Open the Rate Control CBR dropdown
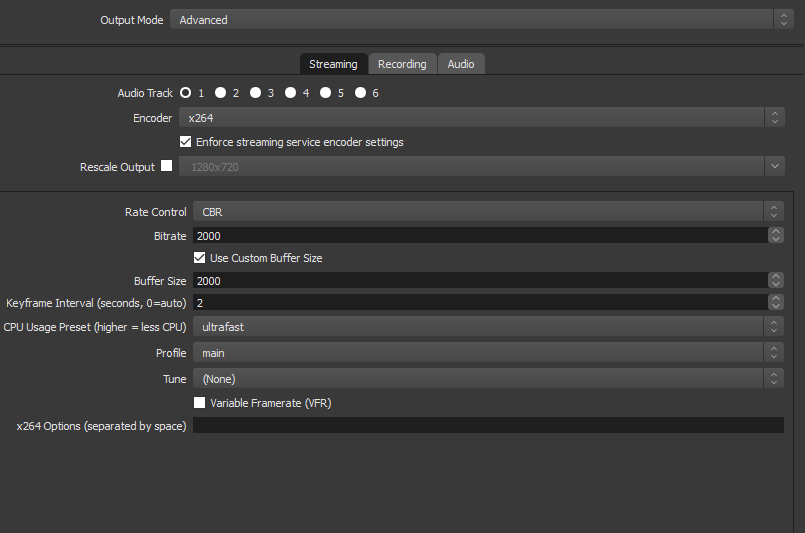The width and height of the screenshot is (805, 533). [488, 212]
